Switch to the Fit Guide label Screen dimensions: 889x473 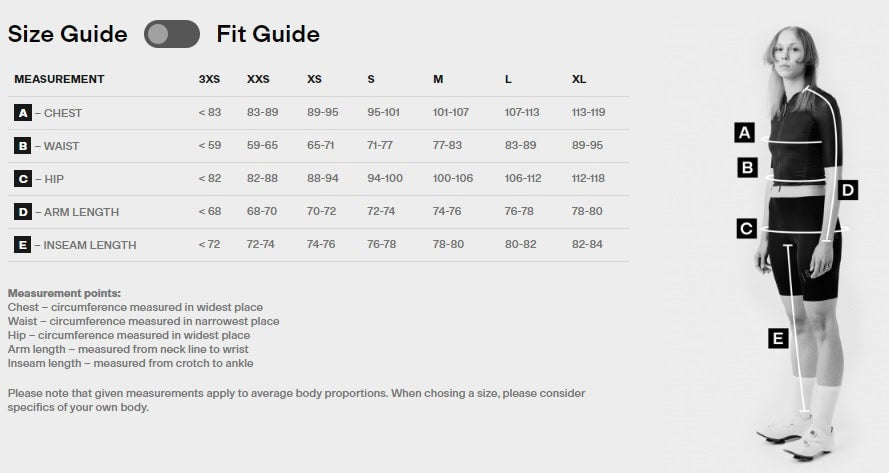tap(268, 34)
